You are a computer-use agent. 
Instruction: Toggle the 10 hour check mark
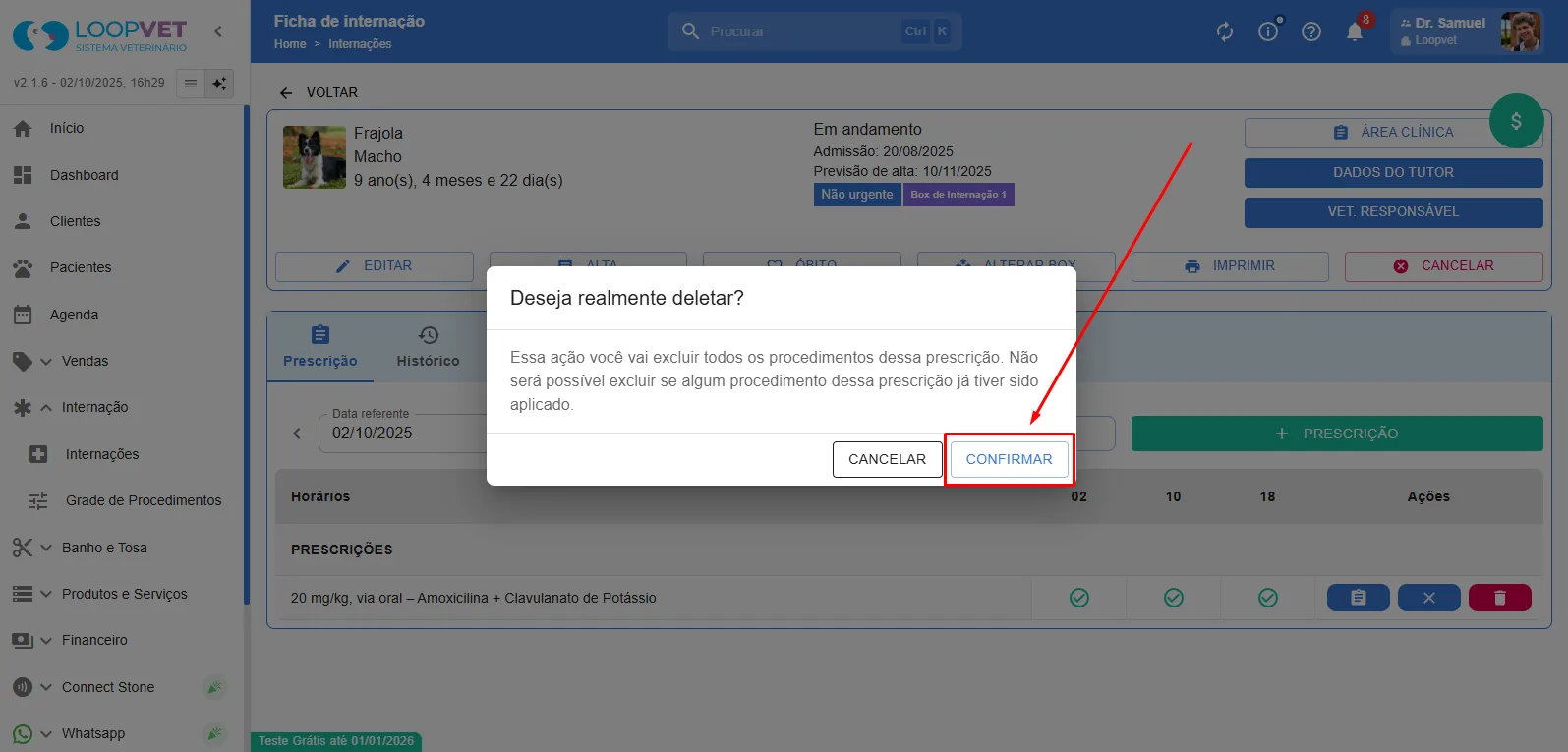coord(1173,598)
